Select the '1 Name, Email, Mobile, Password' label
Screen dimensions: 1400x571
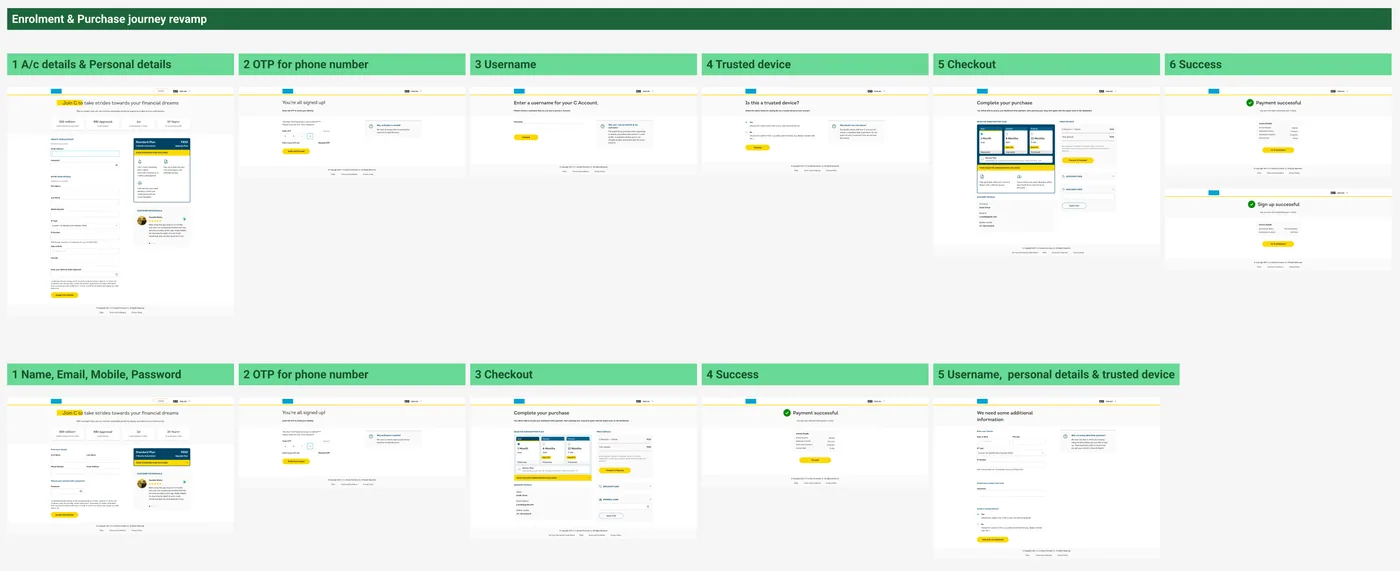click(x=97, y=375)
